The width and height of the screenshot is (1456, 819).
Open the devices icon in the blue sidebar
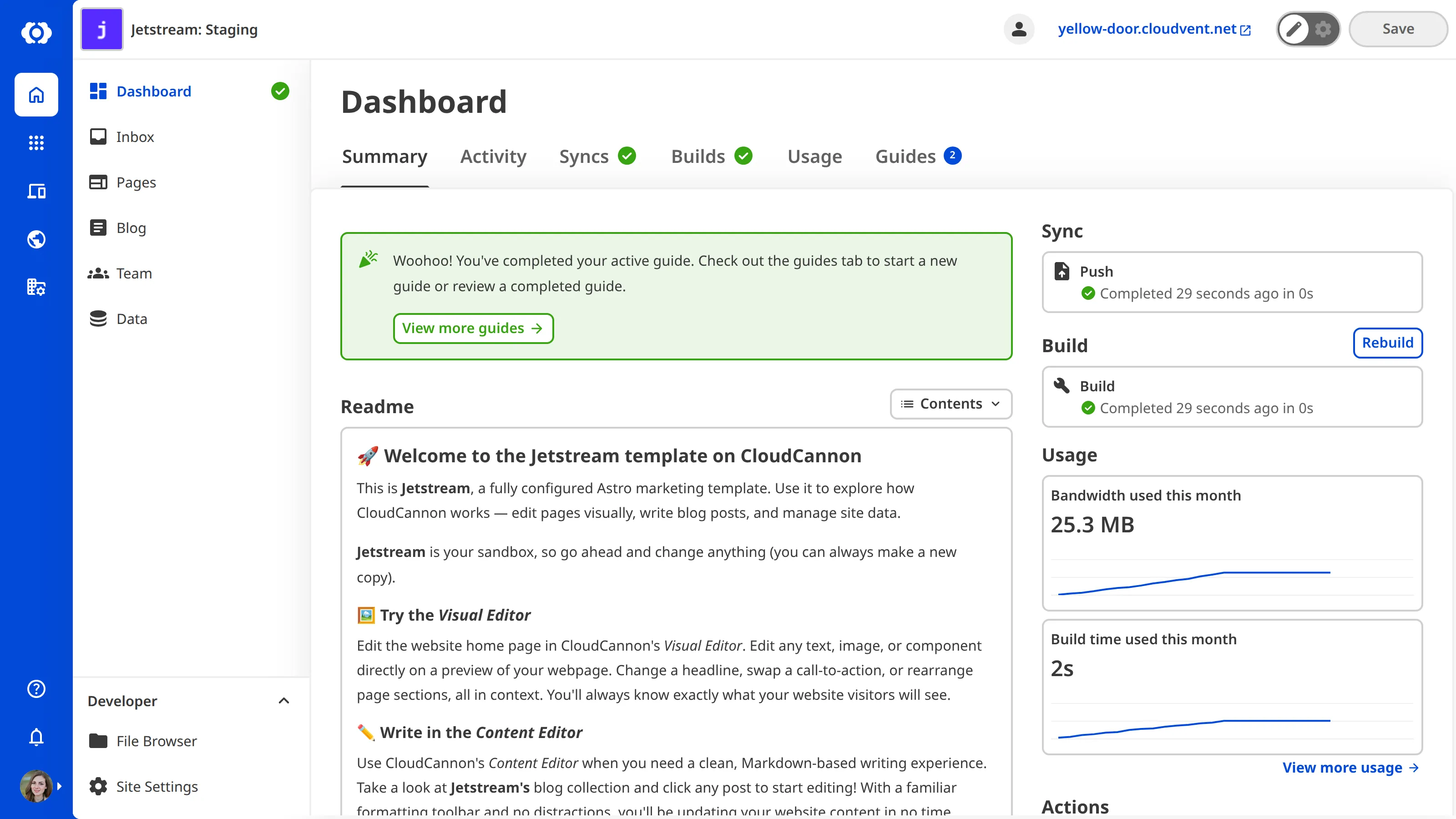tap(36, 191)
